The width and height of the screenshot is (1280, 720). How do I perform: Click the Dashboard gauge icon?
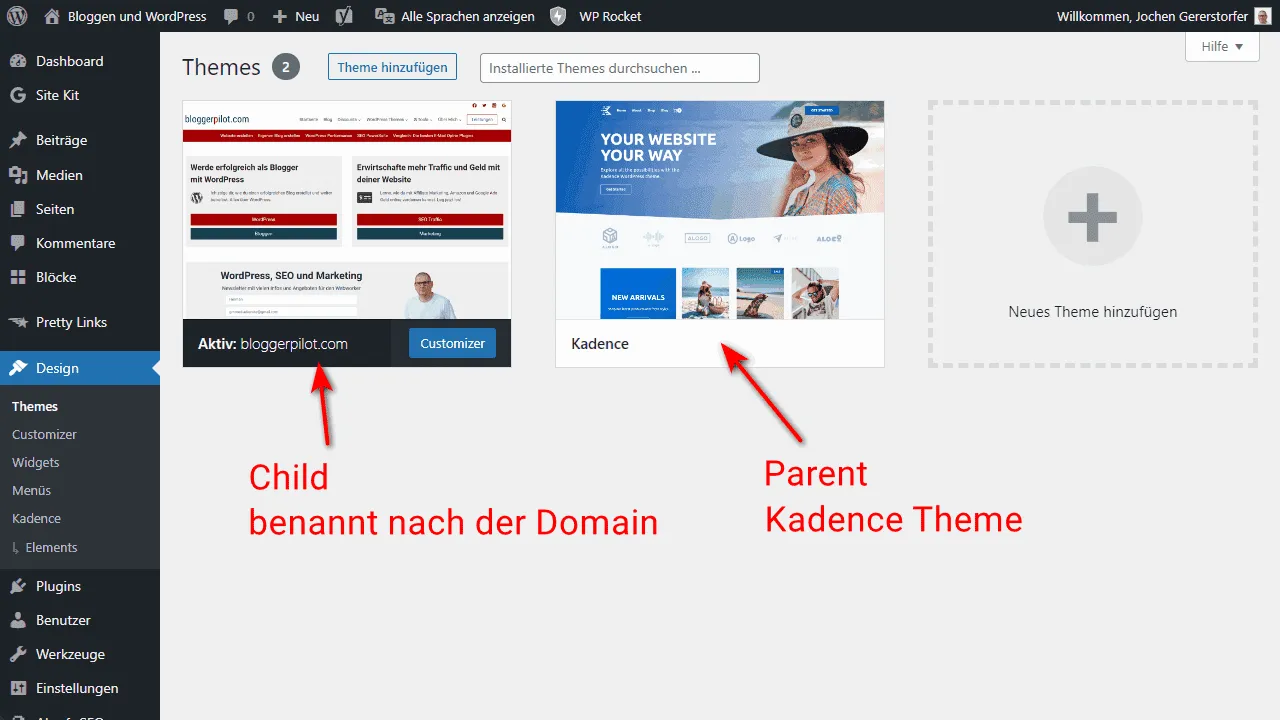point(18,61)
